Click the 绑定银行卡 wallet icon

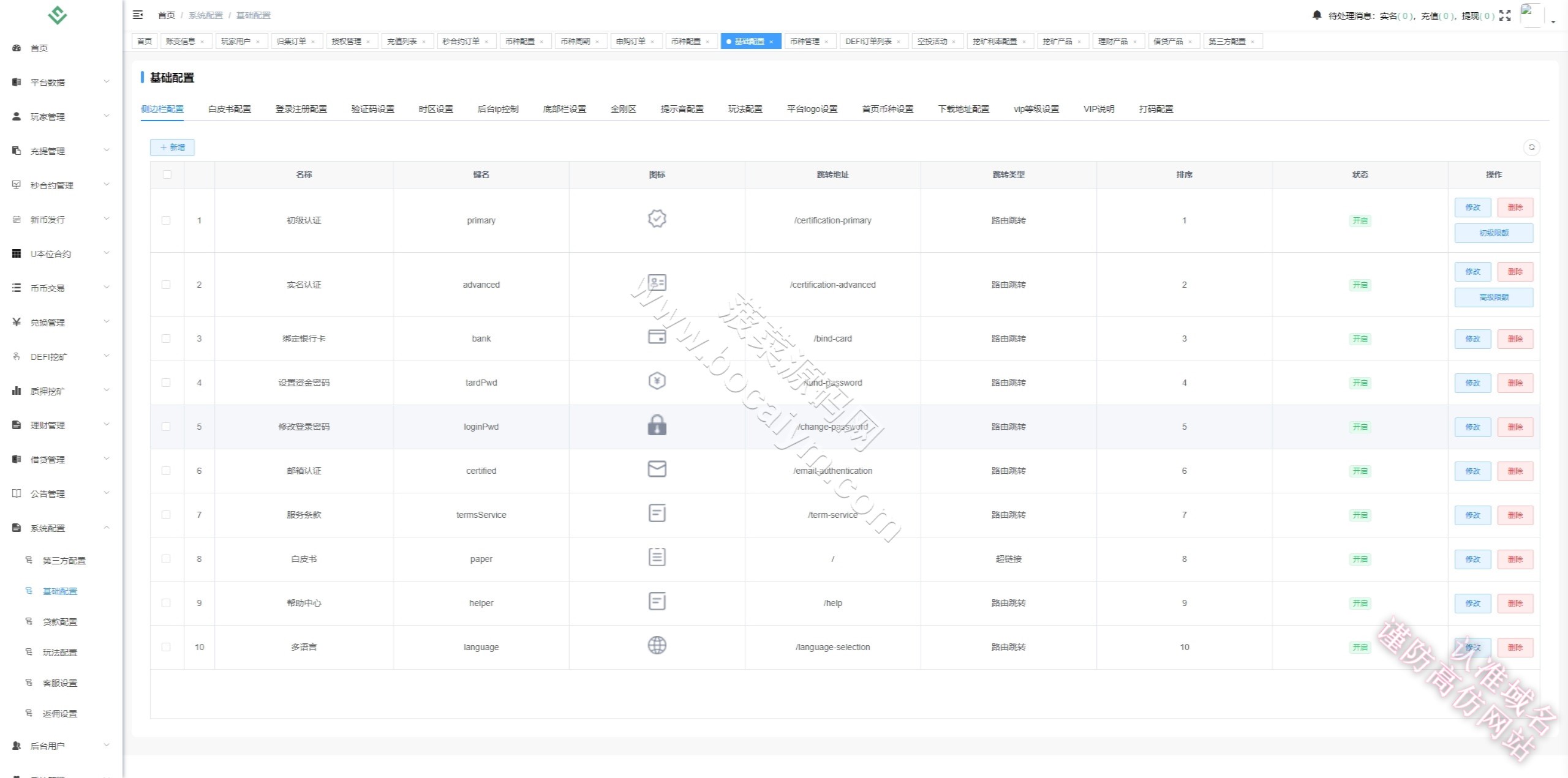(x=657, y=337)
